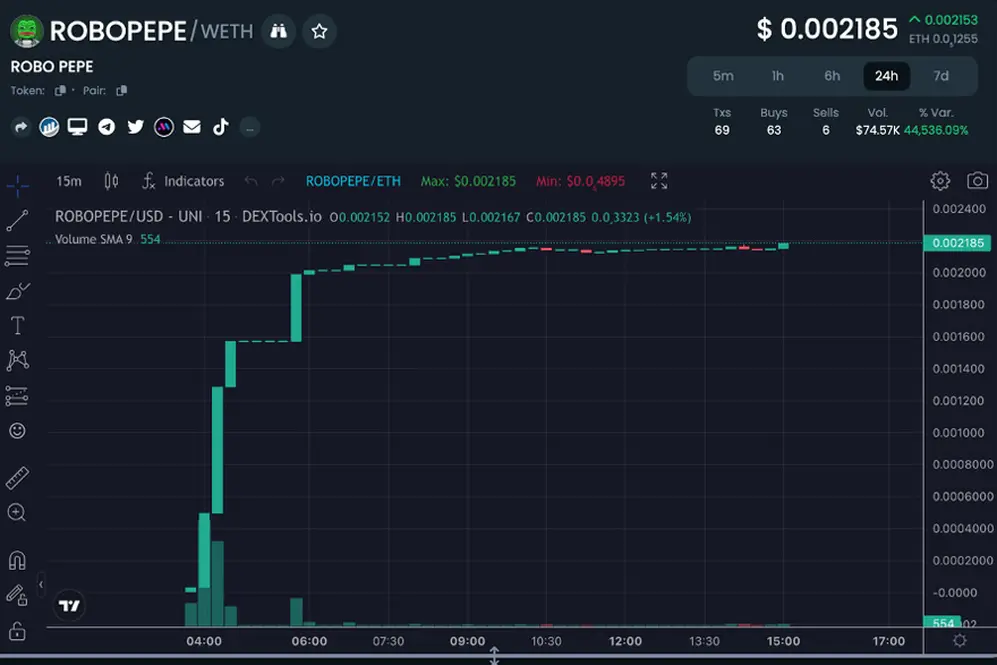Open the purple M social icon
The height and width of the screenshot is (665, 997).
pyautogui.click(x=164, y=127)
